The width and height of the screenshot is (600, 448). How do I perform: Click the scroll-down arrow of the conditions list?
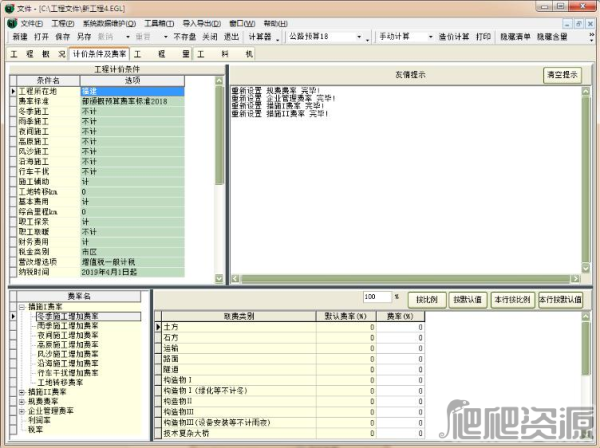pos(219,279)
